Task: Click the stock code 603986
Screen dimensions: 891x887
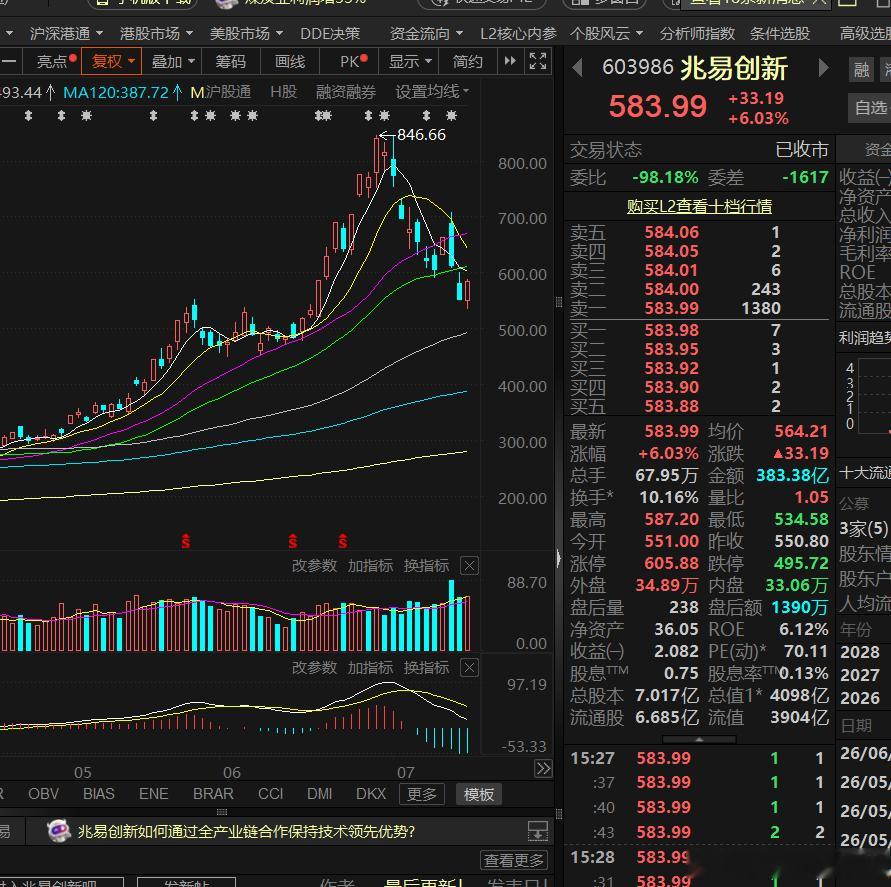Action: coord(638,68)
